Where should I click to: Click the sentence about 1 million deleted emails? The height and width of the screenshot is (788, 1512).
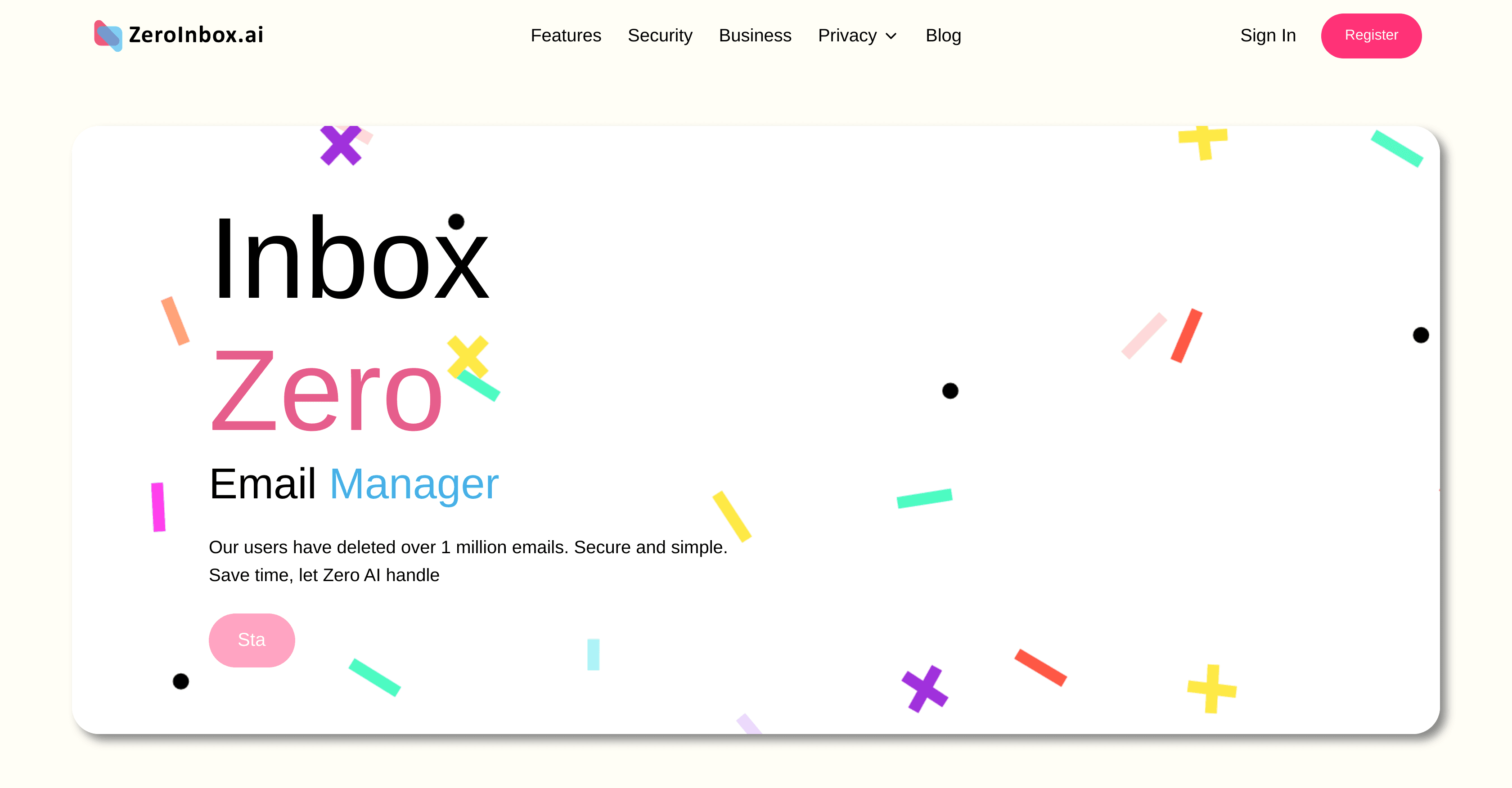tap(468, 547)
